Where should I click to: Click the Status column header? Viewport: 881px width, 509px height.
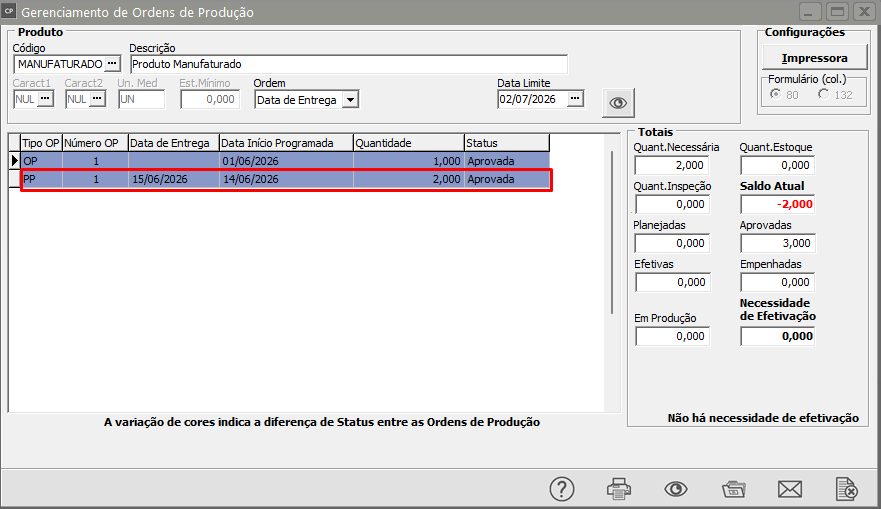coord(506,143)
